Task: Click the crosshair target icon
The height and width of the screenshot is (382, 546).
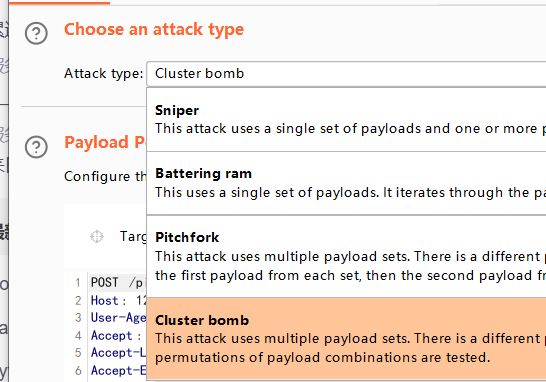Action: (x=97, y=236)
